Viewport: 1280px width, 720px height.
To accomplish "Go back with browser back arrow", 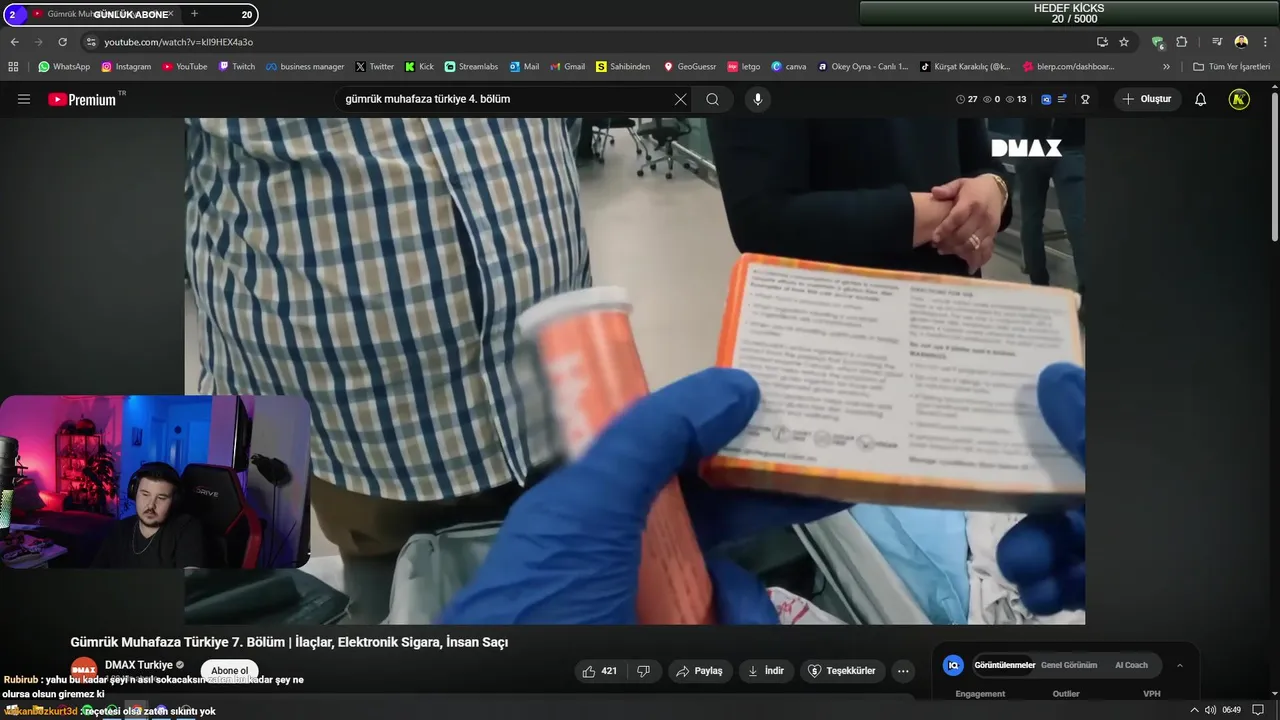I will coord(14,42).
